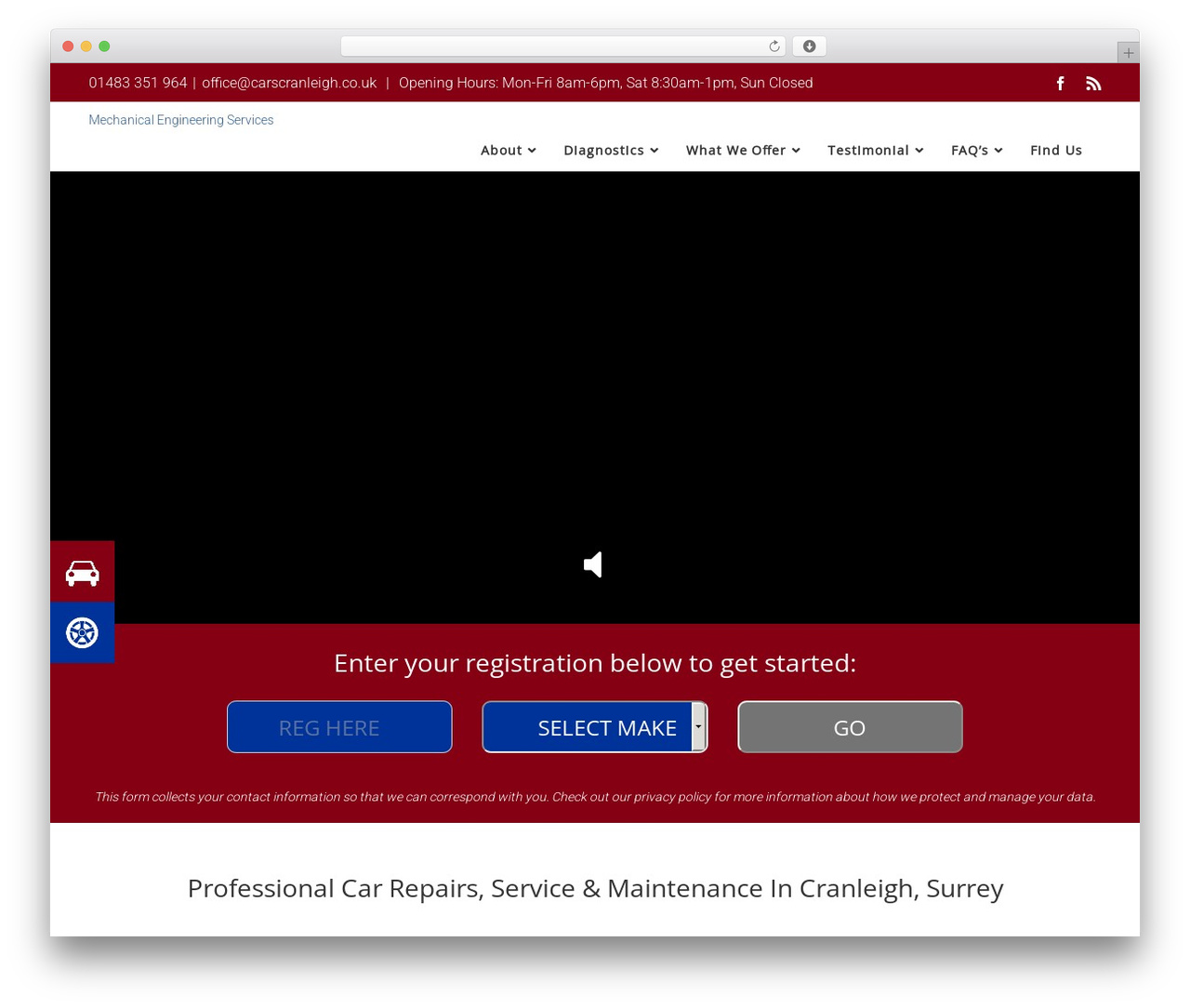Expand the About menu

click(x=508, y=151)
